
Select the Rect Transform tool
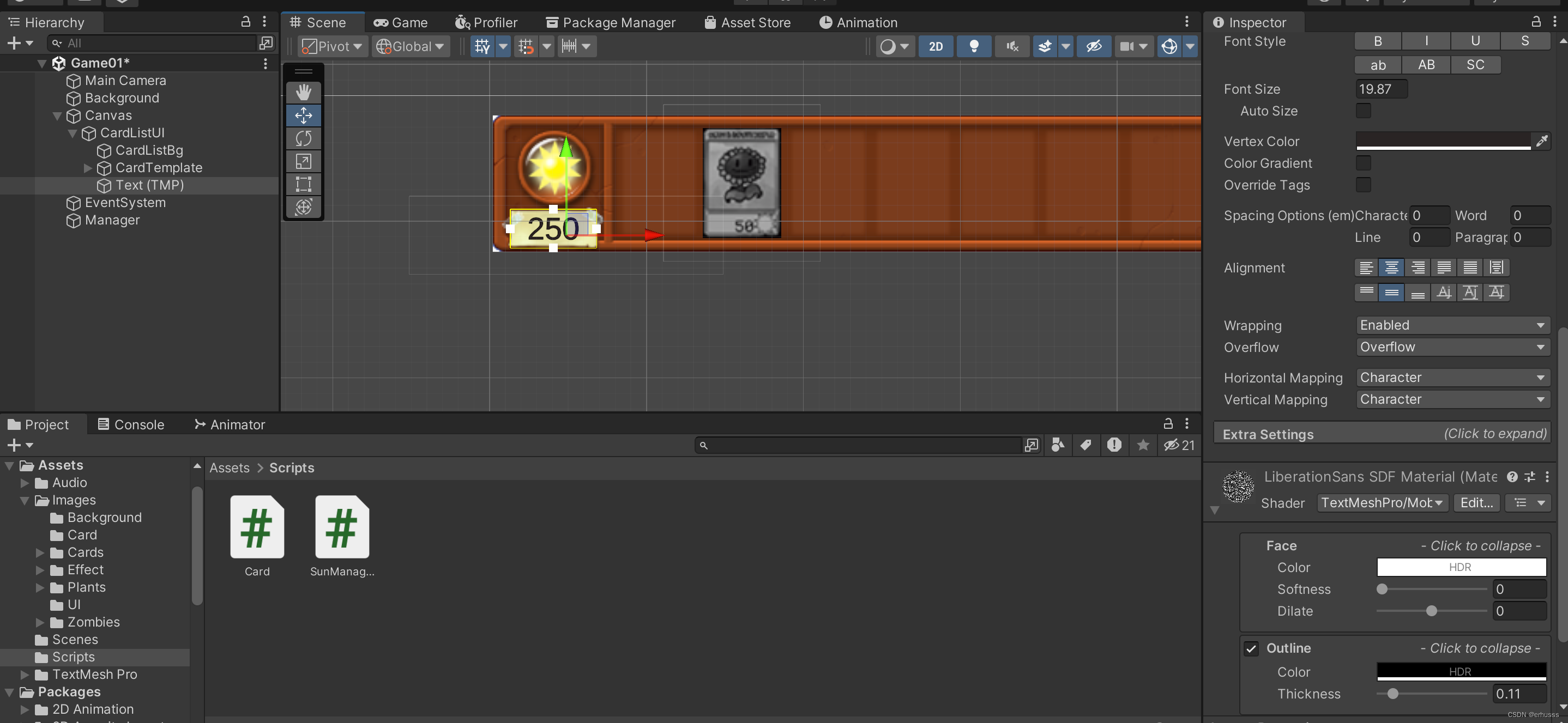[x=303, y=184]
